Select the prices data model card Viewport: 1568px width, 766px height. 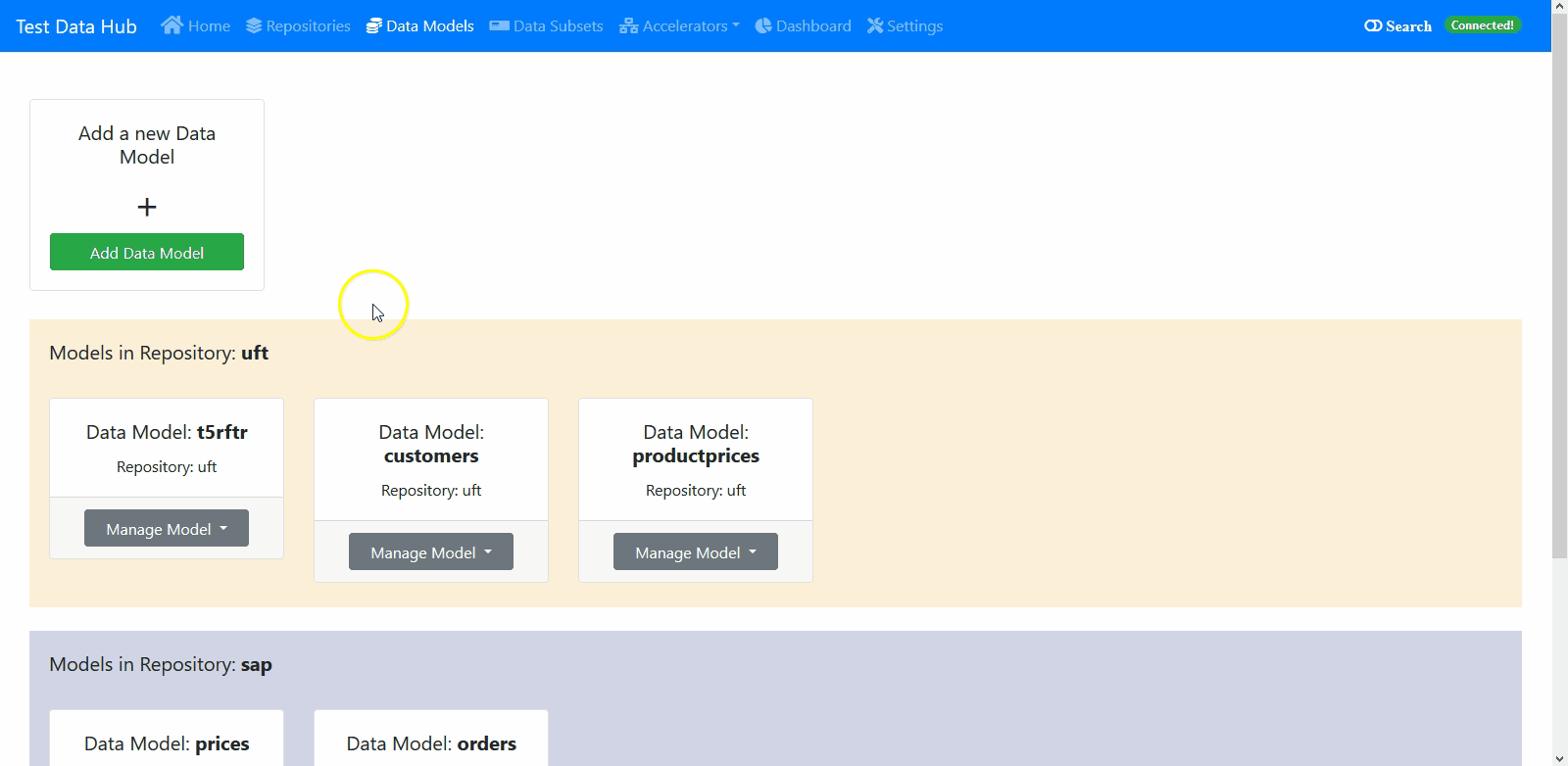tap(167, 742)
